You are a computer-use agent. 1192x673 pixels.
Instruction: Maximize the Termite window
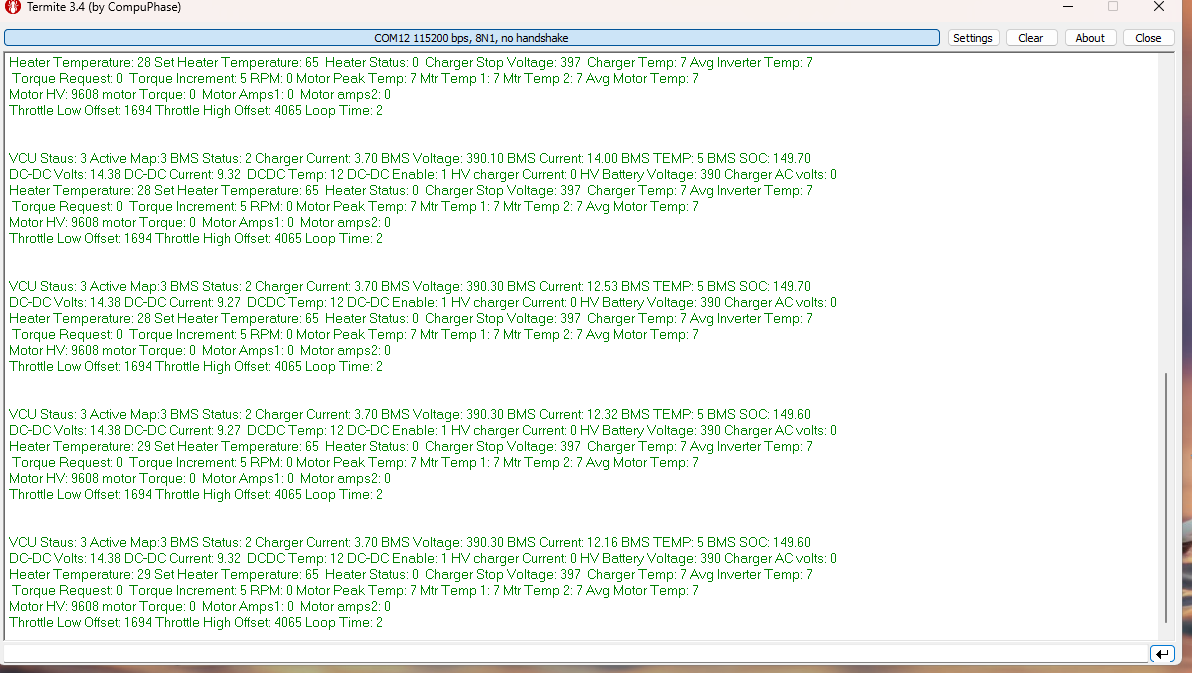pyautogui.click(x=1113, y=7)
